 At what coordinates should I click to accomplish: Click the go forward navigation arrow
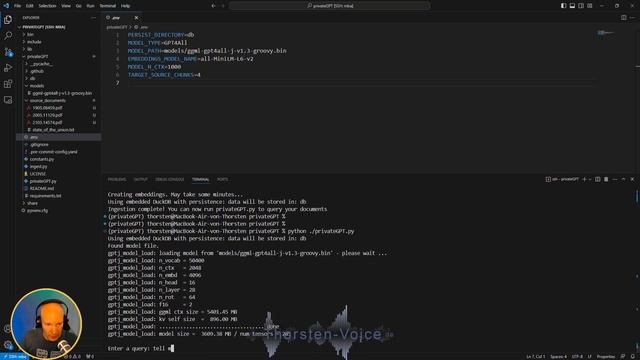(x=223, y=6)
